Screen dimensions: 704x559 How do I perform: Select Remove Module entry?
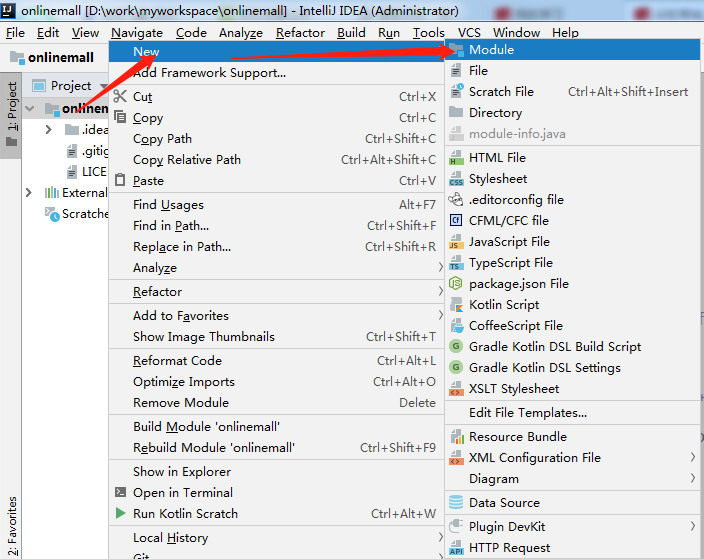pyautogui.click(x=277, y=402)
